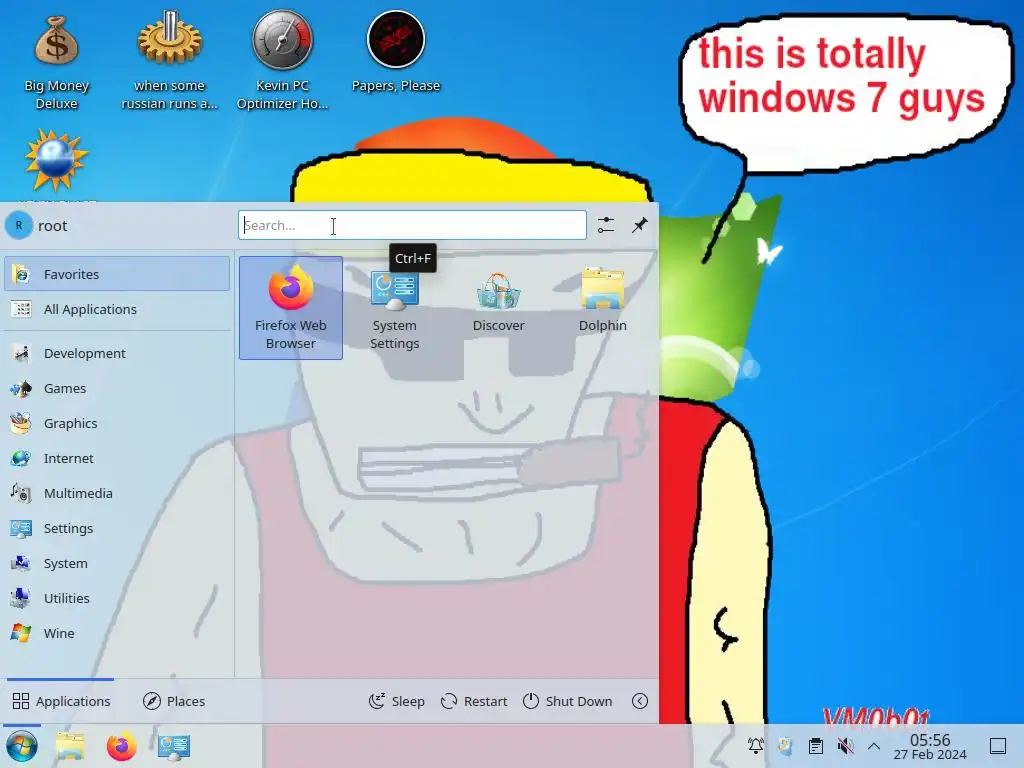Open the tray icon next to the notifications bell
Screen dimensions: 1024x768
(x=785, y=746)
